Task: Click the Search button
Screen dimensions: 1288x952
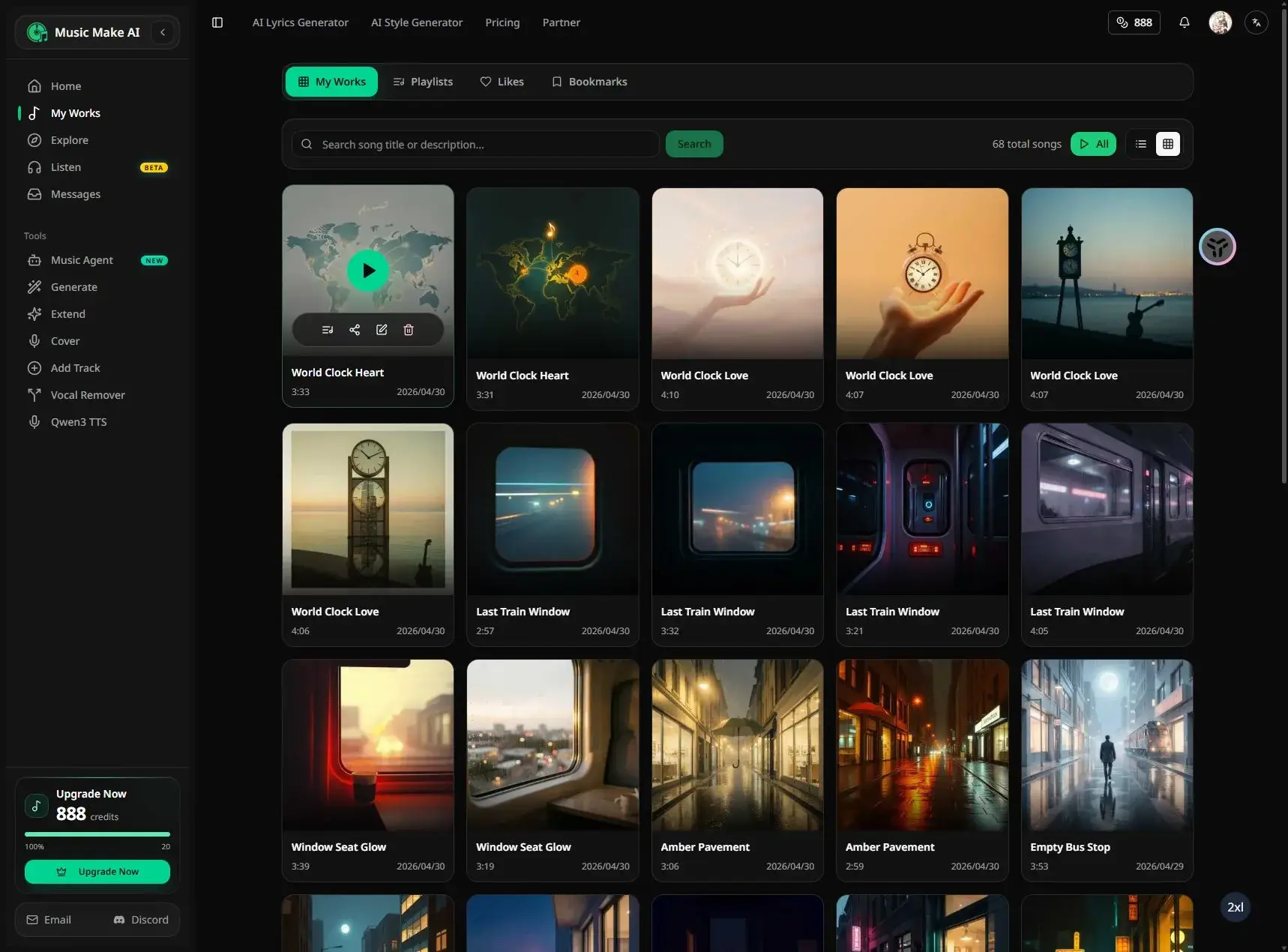Action: (694, 144)
